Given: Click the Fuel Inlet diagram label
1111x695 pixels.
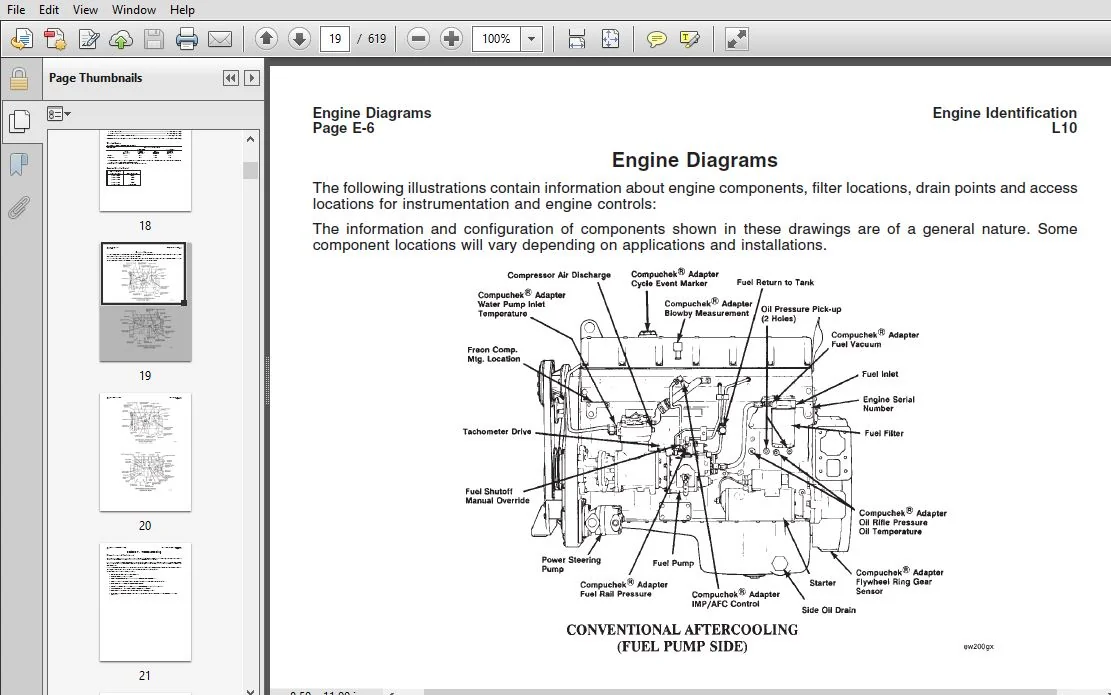Looking at the screenshot, I should (x=879, y=374).
